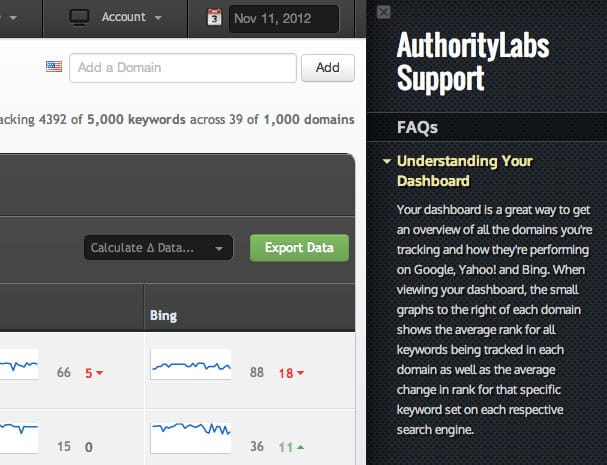Click the Add a Domain text field
607x465 pixels.
183,68
